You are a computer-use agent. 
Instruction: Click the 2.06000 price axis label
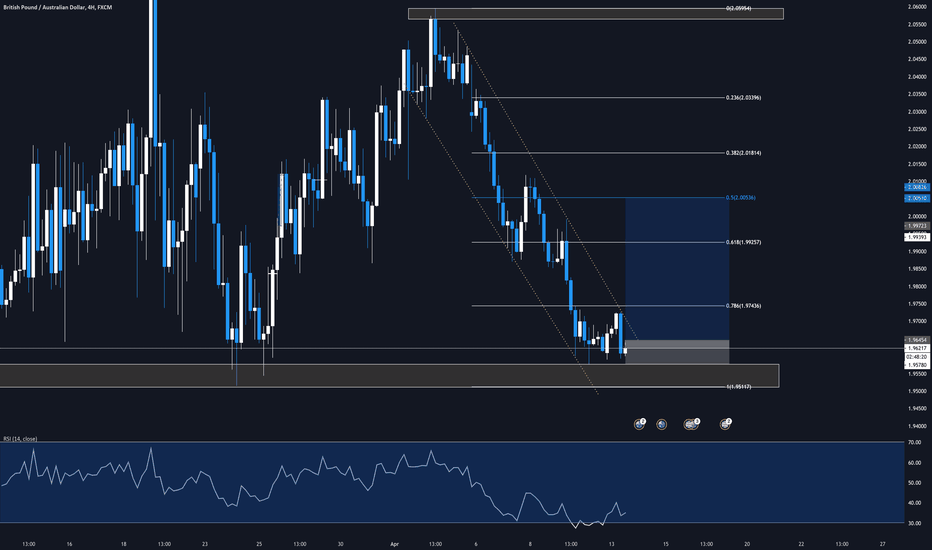(x=917, y=7)
